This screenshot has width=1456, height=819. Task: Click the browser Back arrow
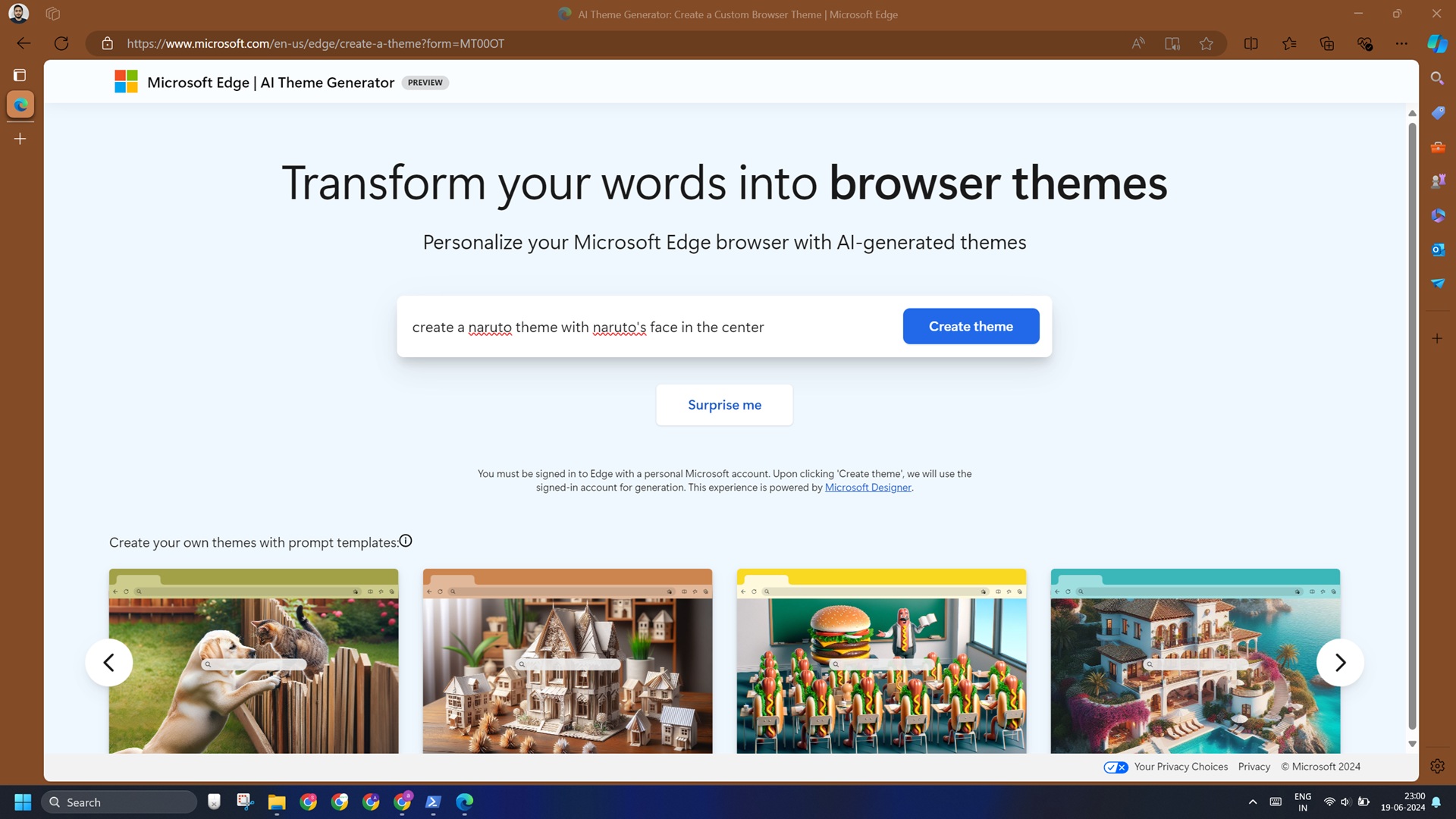pos(24,43)
